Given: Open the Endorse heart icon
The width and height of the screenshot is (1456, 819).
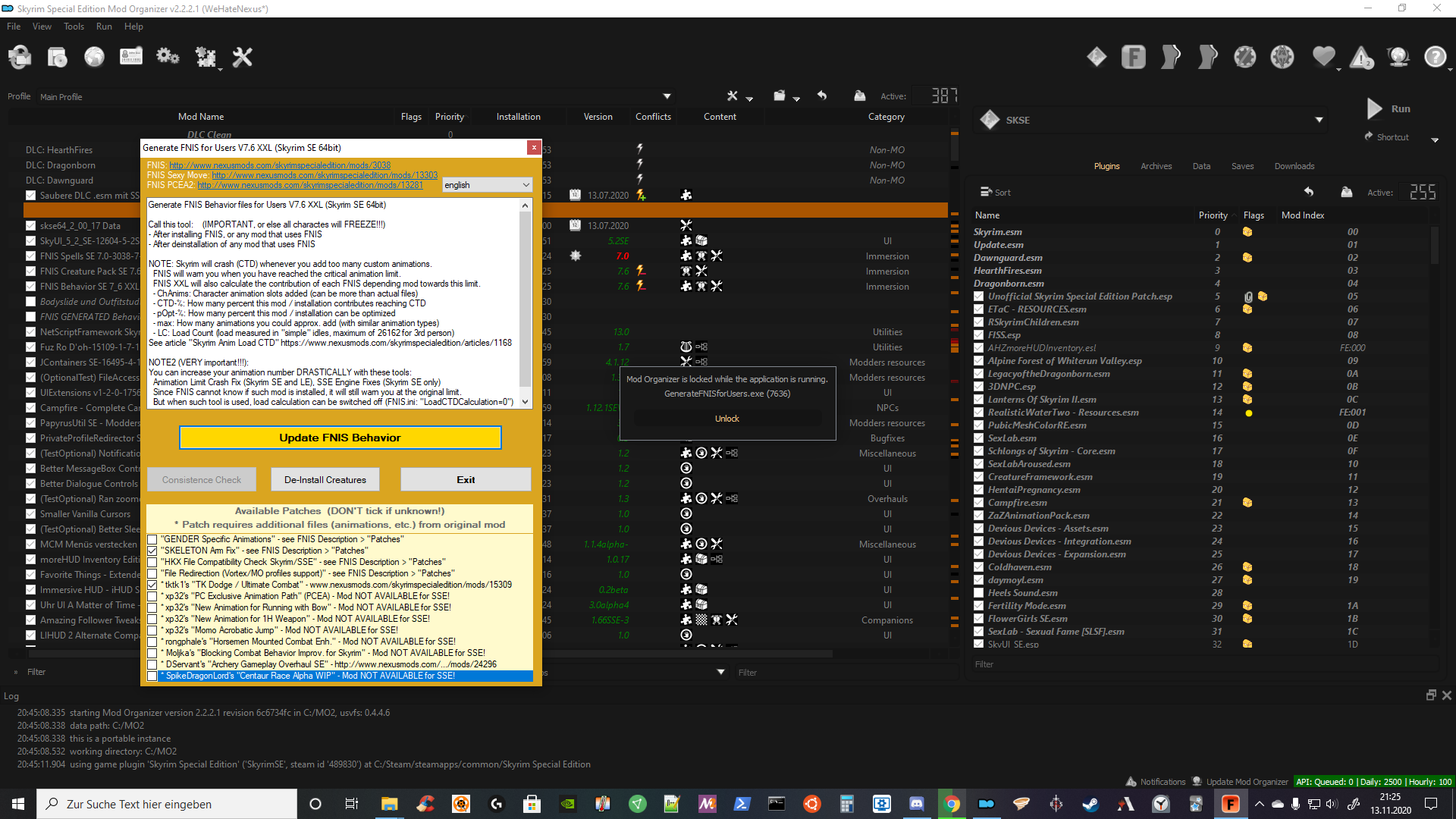Looking at the screenshot, I should pyautogui.click(x=1324, y=57).
